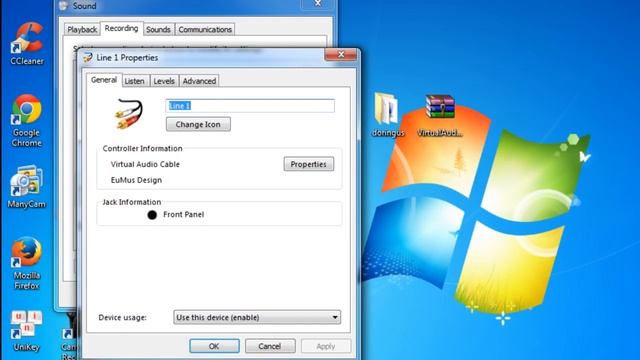The image size is (640, 360).
Task: Select the Playback tab in Sound window
Action: click(82, 29)
